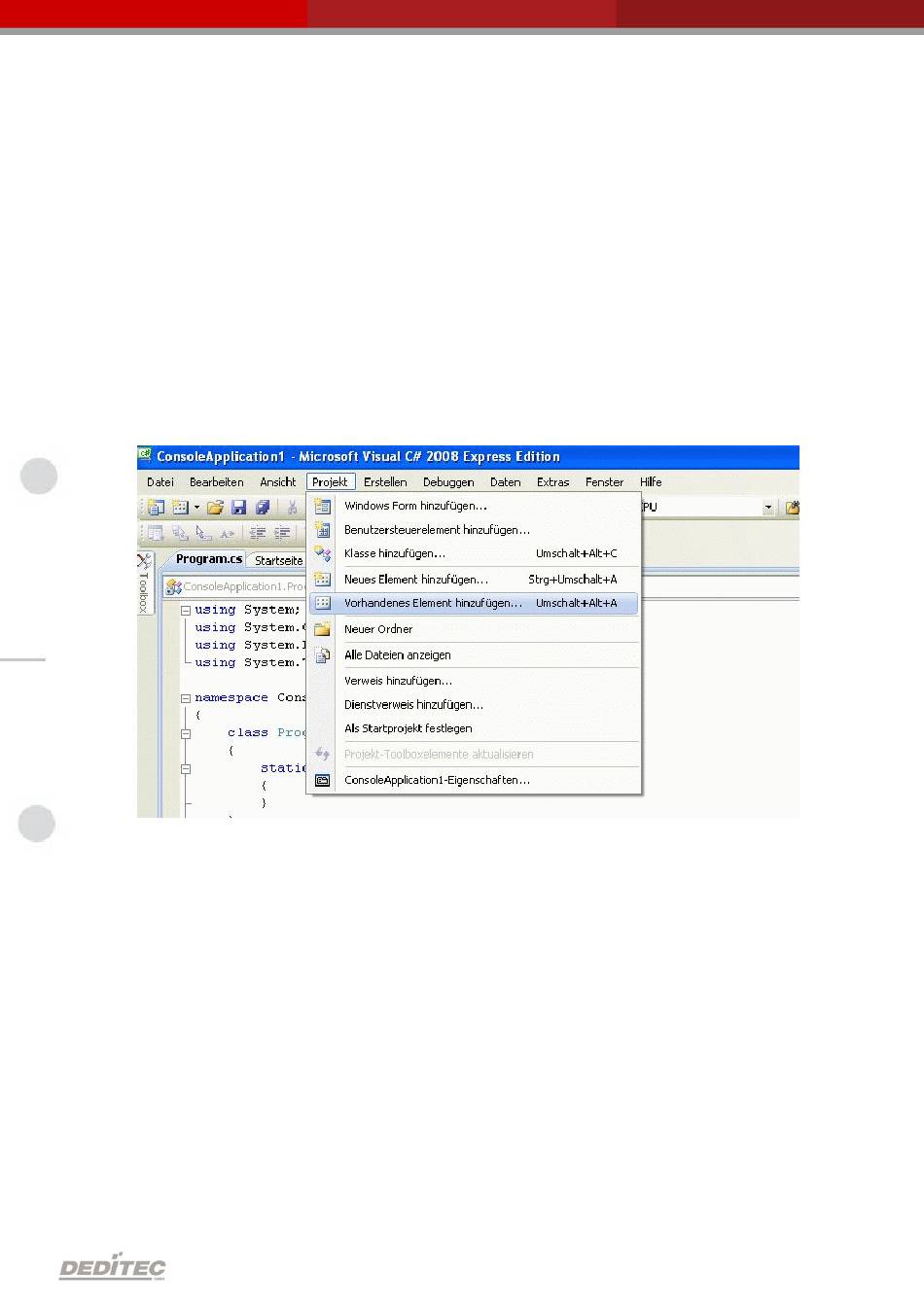Viewport: 924px width, 1307px height.
Task: Click the Cut scissors toolbar icon
Action: click(x=291, y=507)
